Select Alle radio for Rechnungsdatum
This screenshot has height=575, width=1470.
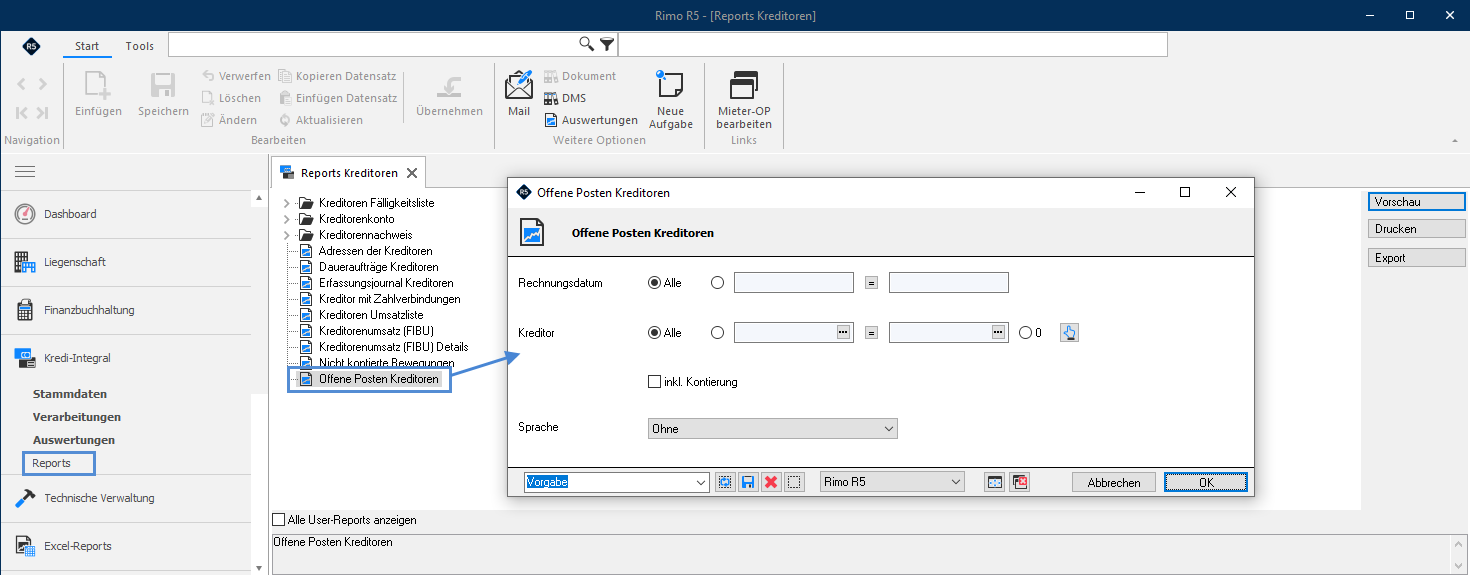click(x=655, y=283)
